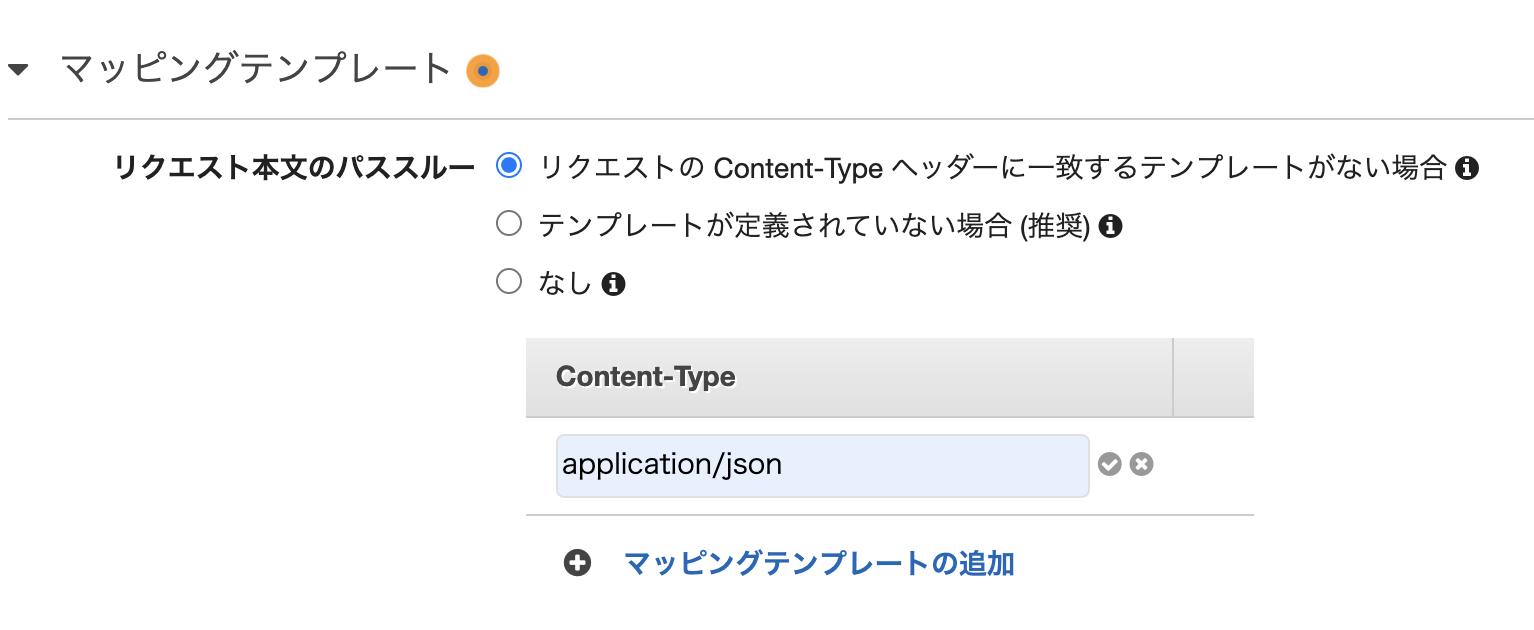Click the Content-Type column header
The image size is (1534, 630).
point(648,377)
